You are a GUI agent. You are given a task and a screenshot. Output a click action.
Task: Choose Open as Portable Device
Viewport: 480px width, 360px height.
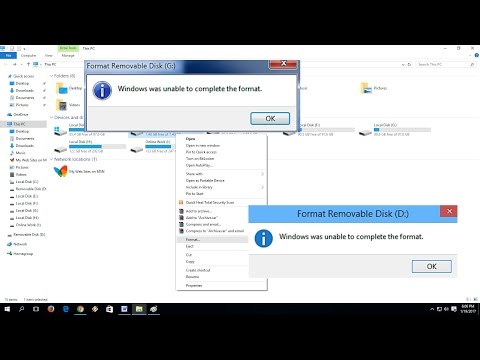(x=205, y=180)
